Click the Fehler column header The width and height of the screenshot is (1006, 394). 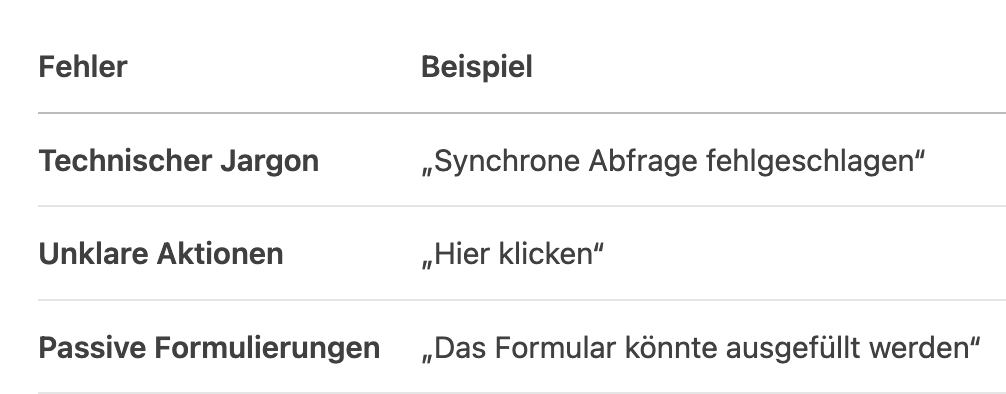[x=83, y=67]
